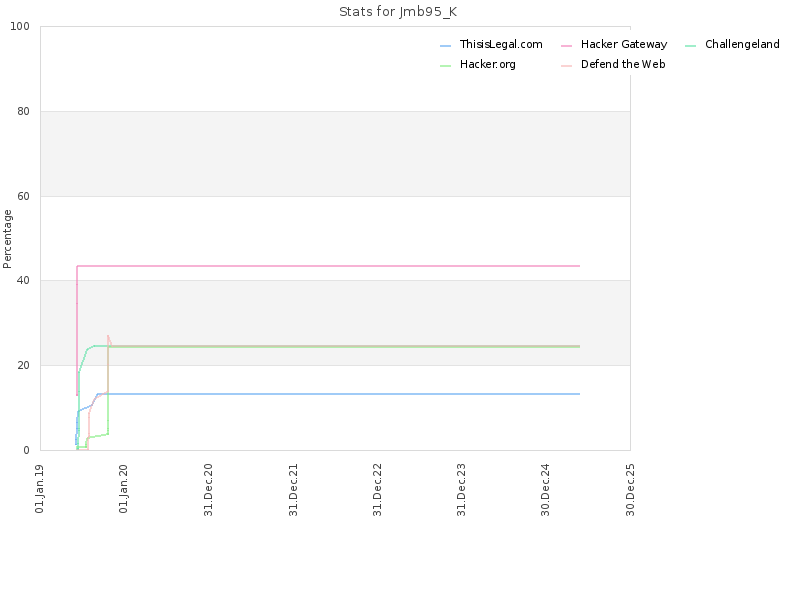Image resolution: width=800 pixels, height=600 pixels.
Task: Toggle ThisisLegal.com legend color marker
Action: click(x=445, y=46)
